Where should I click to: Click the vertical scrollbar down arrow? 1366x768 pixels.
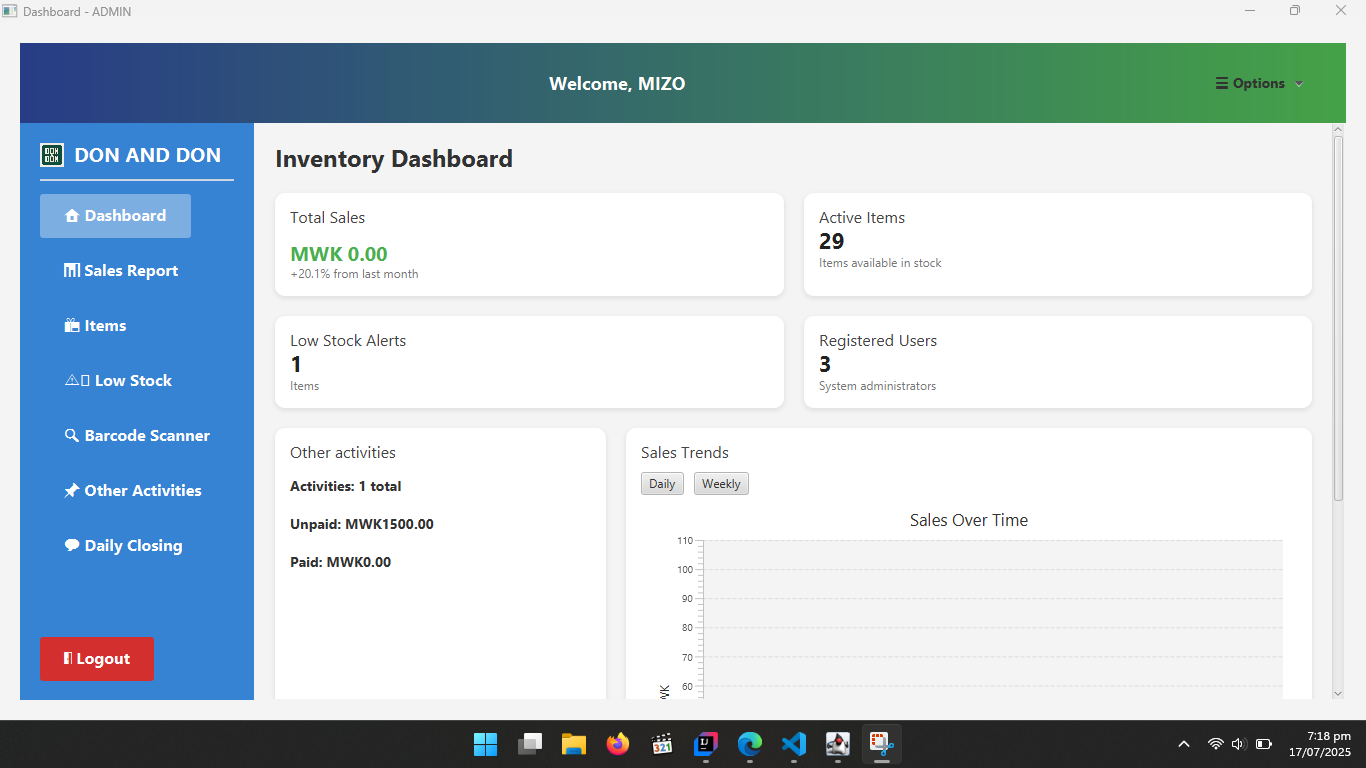(1338, 693)
